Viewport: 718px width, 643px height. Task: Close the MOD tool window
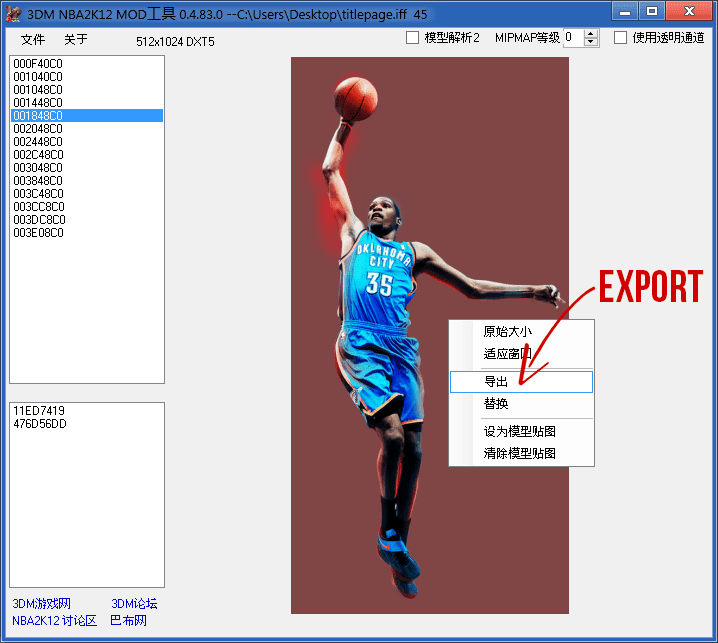(689, 11)
